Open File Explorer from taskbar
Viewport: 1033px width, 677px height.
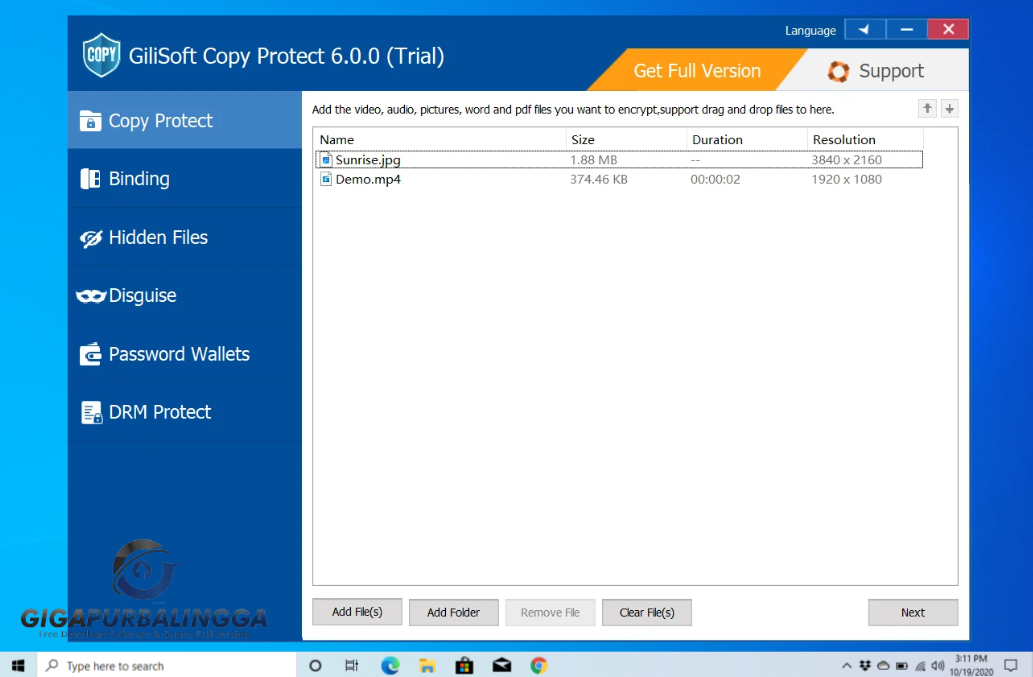(427, 665)
